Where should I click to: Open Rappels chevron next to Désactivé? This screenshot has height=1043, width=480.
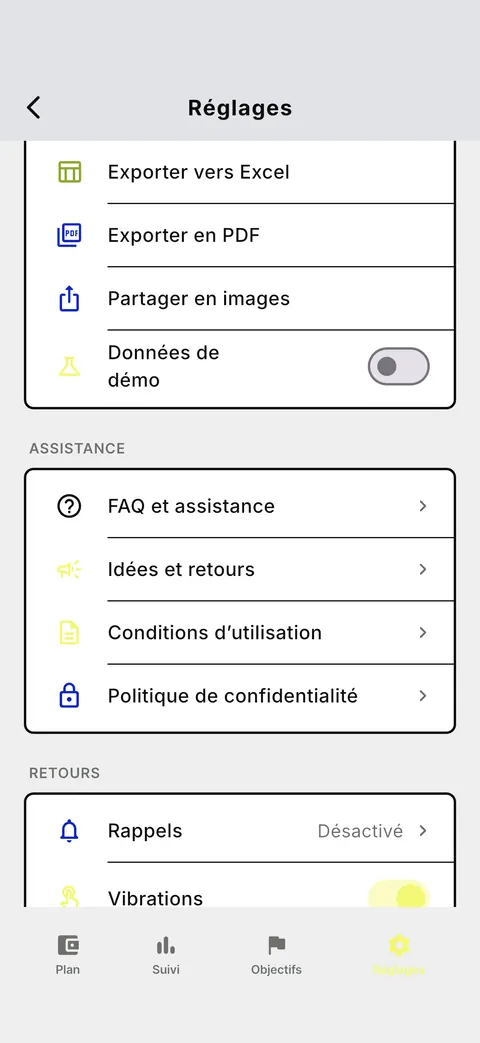(423, 831)
